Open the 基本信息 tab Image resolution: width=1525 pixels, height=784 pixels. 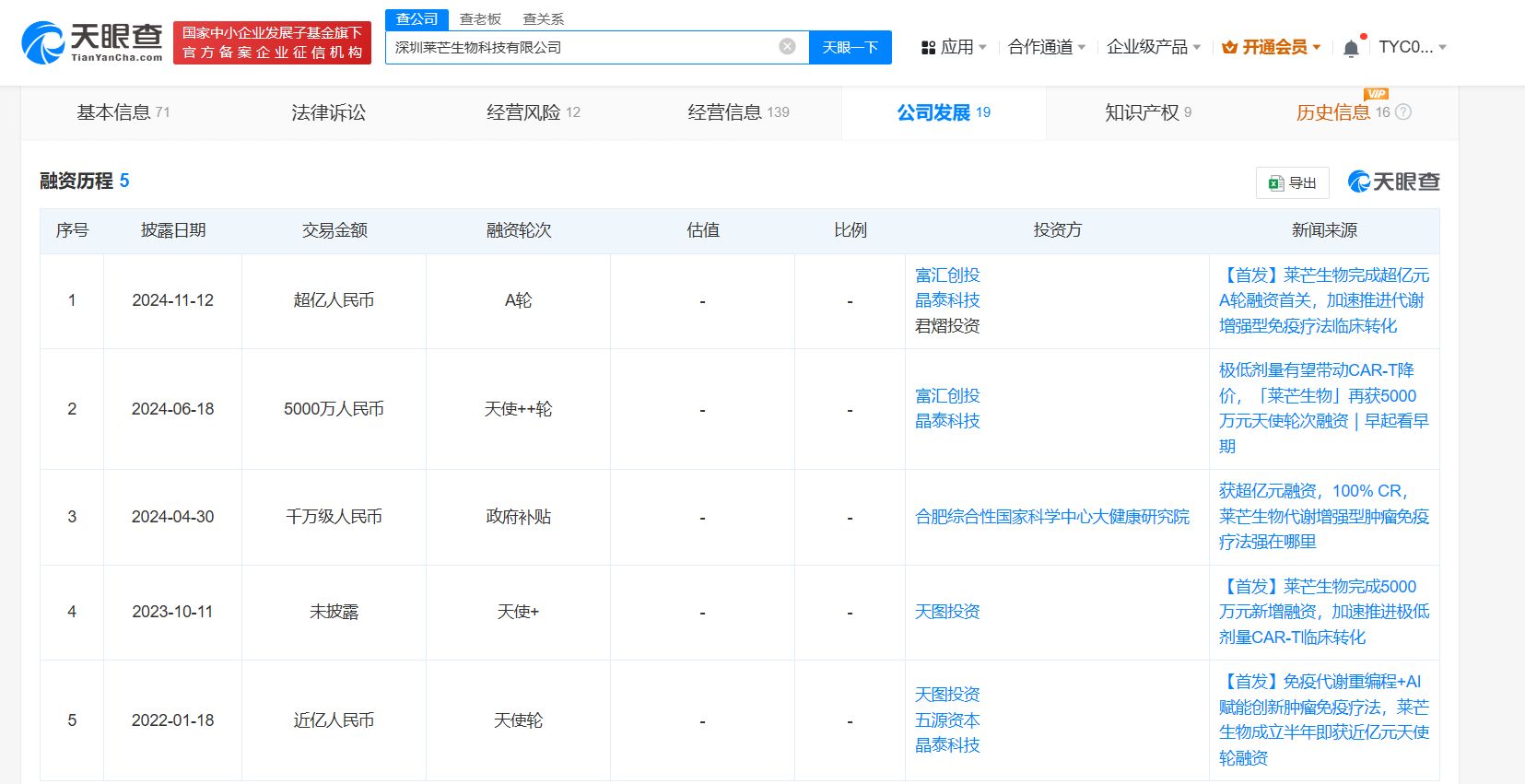(x=123, y=112)
